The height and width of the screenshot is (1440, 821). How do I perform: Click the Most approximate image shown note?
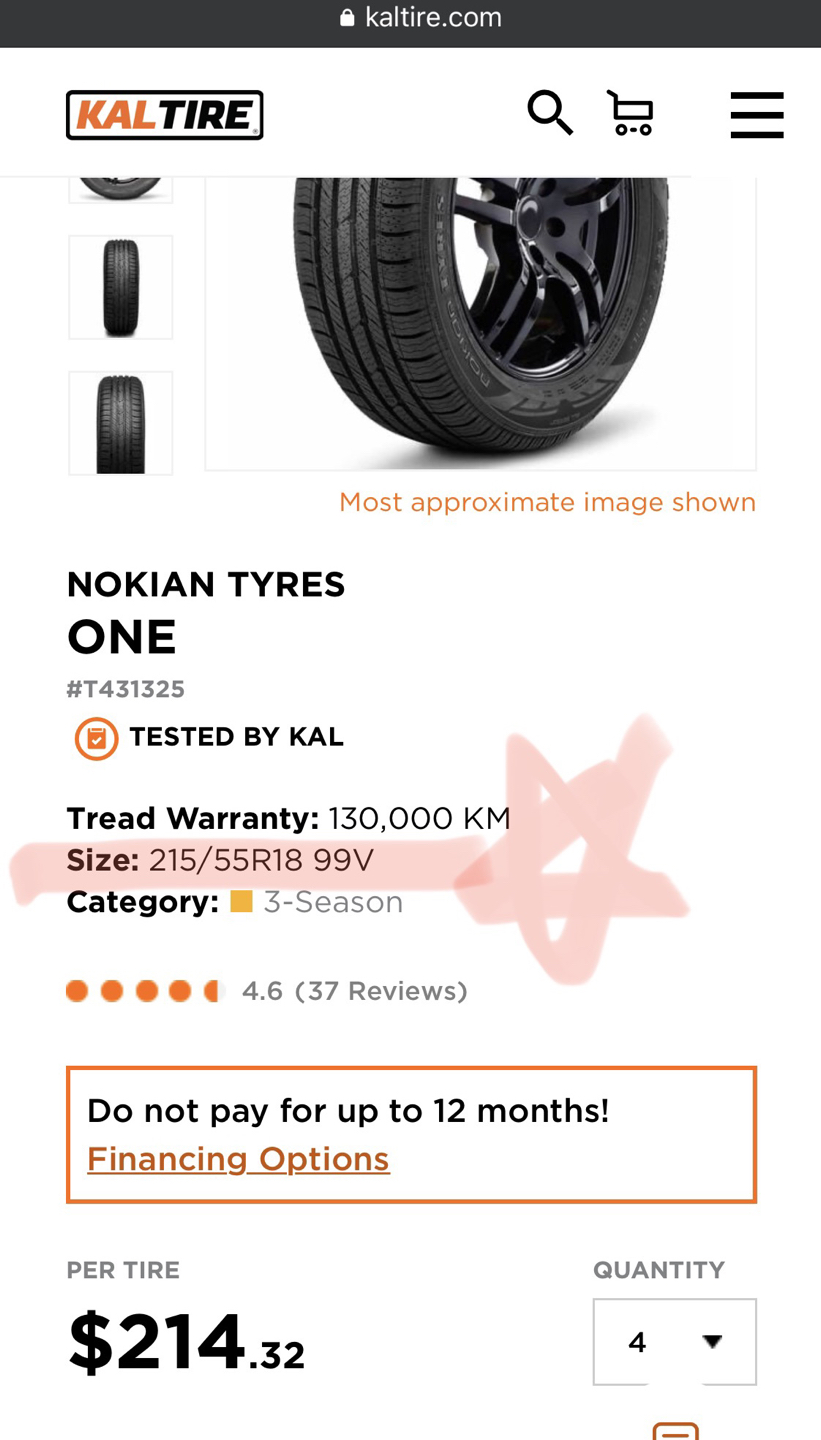click(547, 502)
